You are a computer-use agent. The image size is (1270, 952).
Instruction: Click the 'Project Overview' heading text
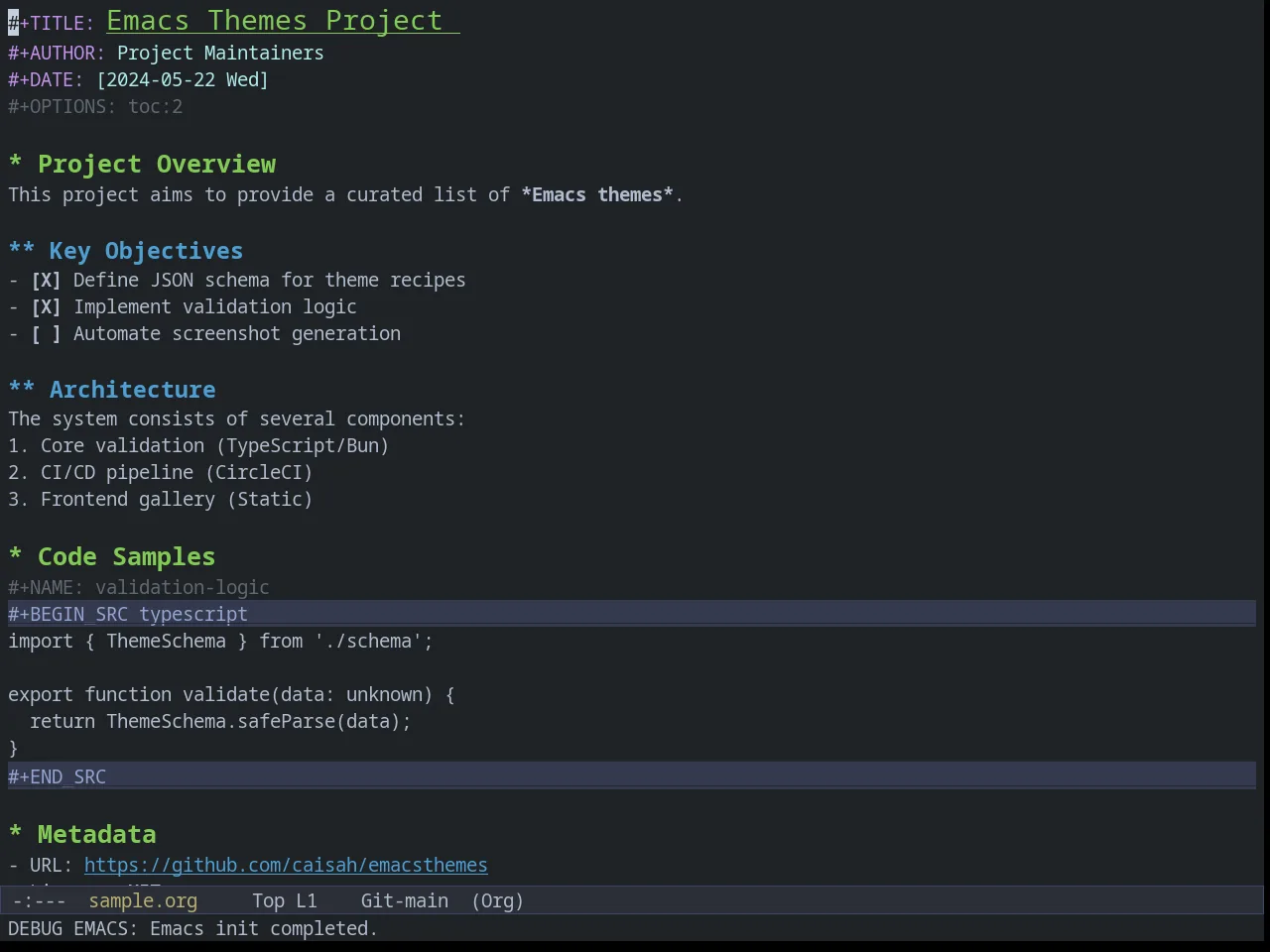157,164
